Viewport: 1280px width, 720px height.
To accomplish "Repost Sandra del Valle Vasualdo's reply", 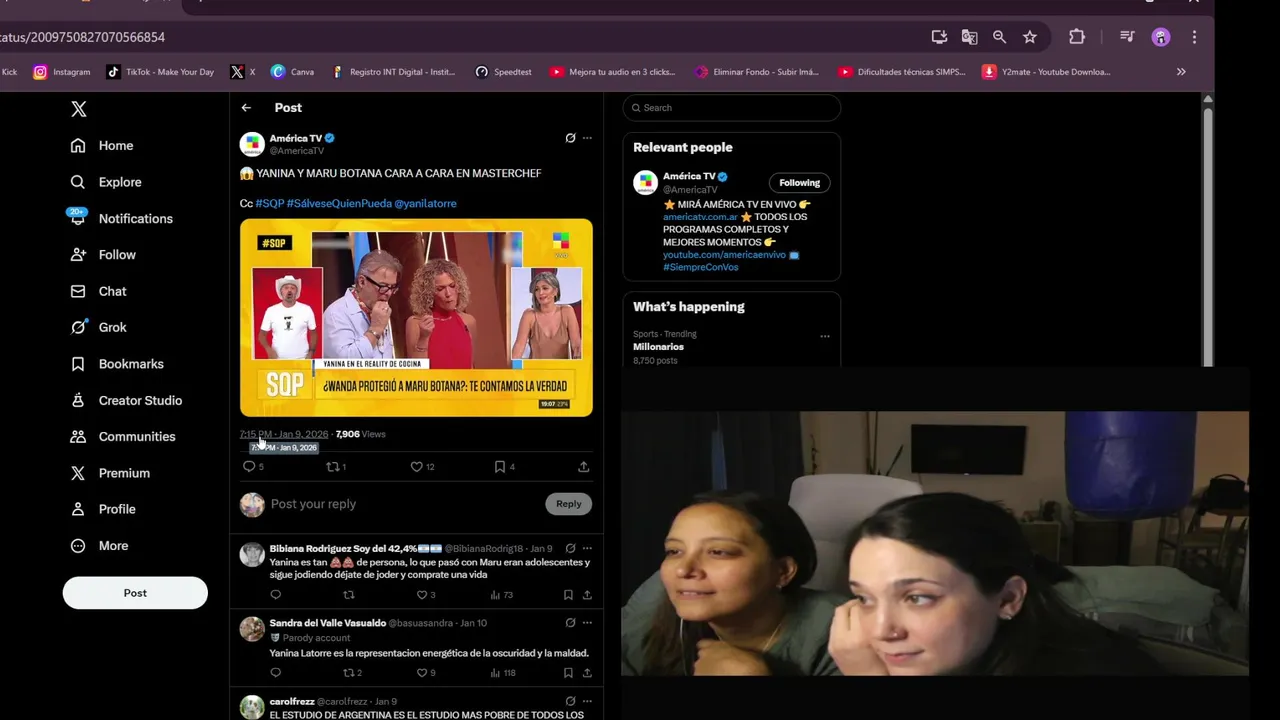I will (349, 673).
